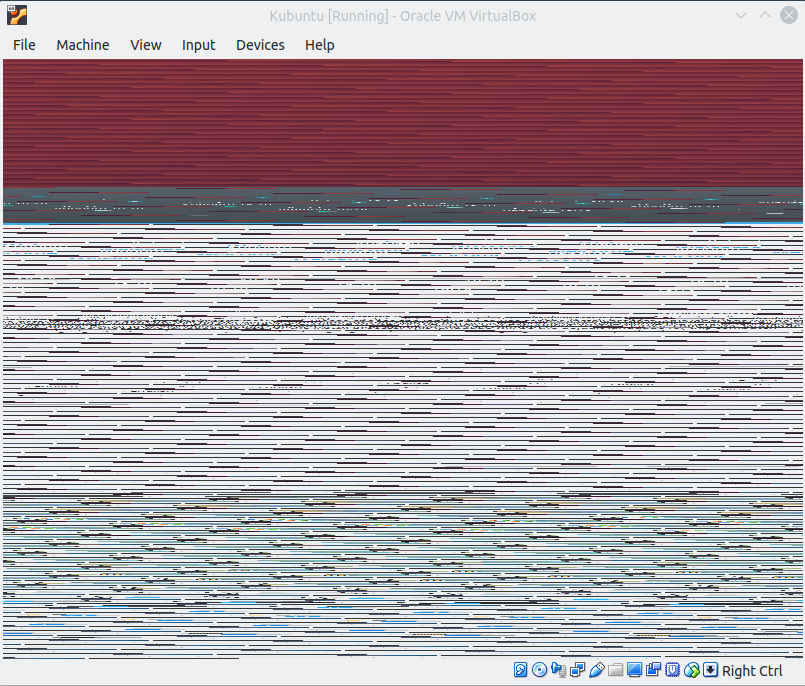Toggle the mouse integration indicator
Viewport: 805px width, 686px height.
[x=692, y=670]
